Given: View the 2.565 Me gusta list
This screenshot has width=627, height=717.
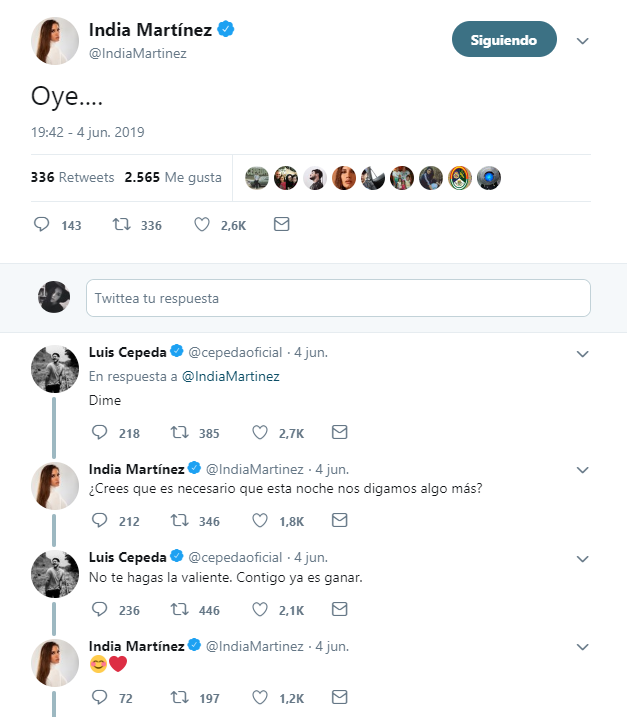Looking at the screenshot, I should (172, 177).
